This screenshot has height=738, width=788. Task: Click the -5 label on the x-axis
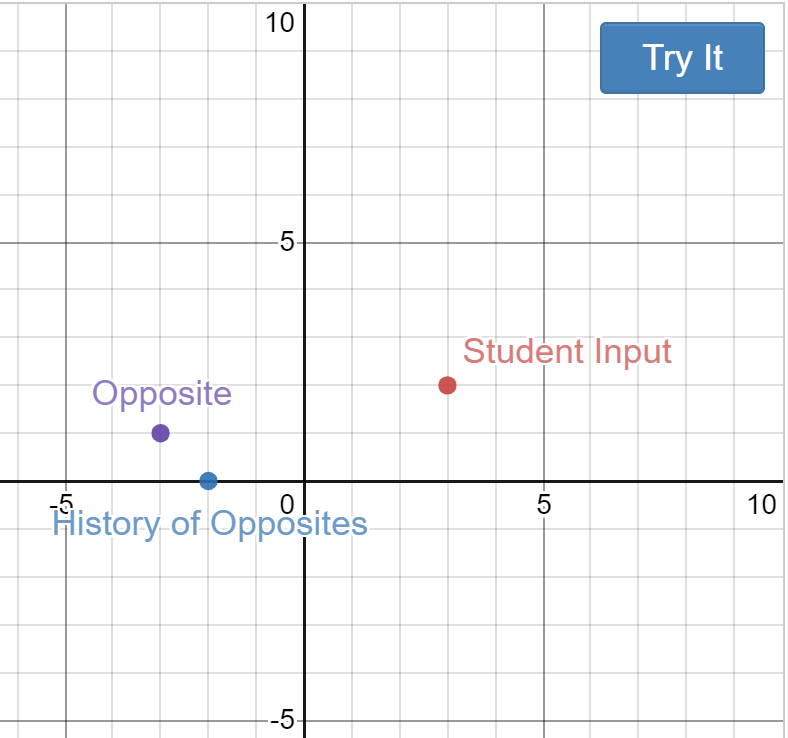click(x=63, y=503)
